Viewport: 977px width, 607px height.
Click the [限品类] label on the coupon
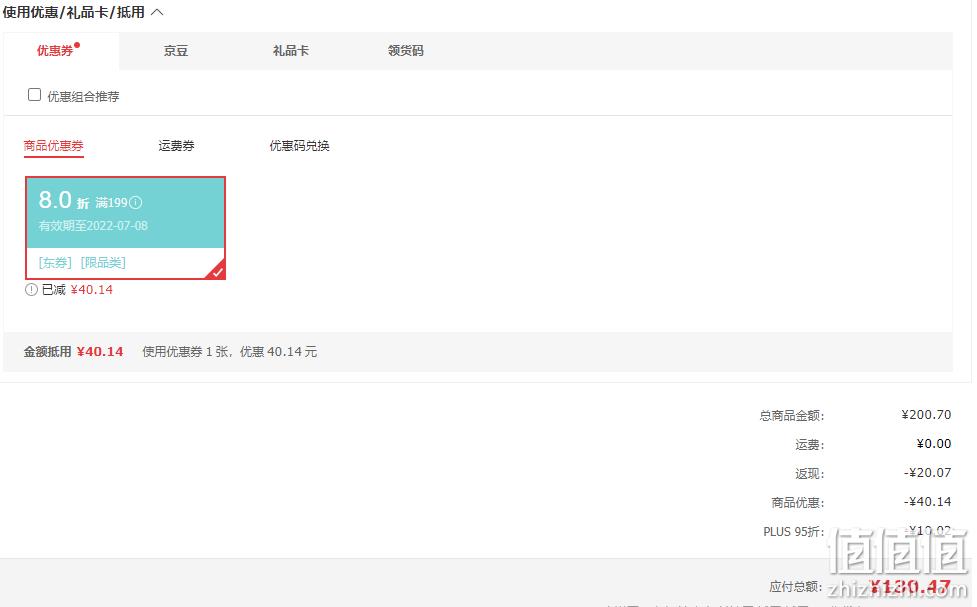coord(103,262)
